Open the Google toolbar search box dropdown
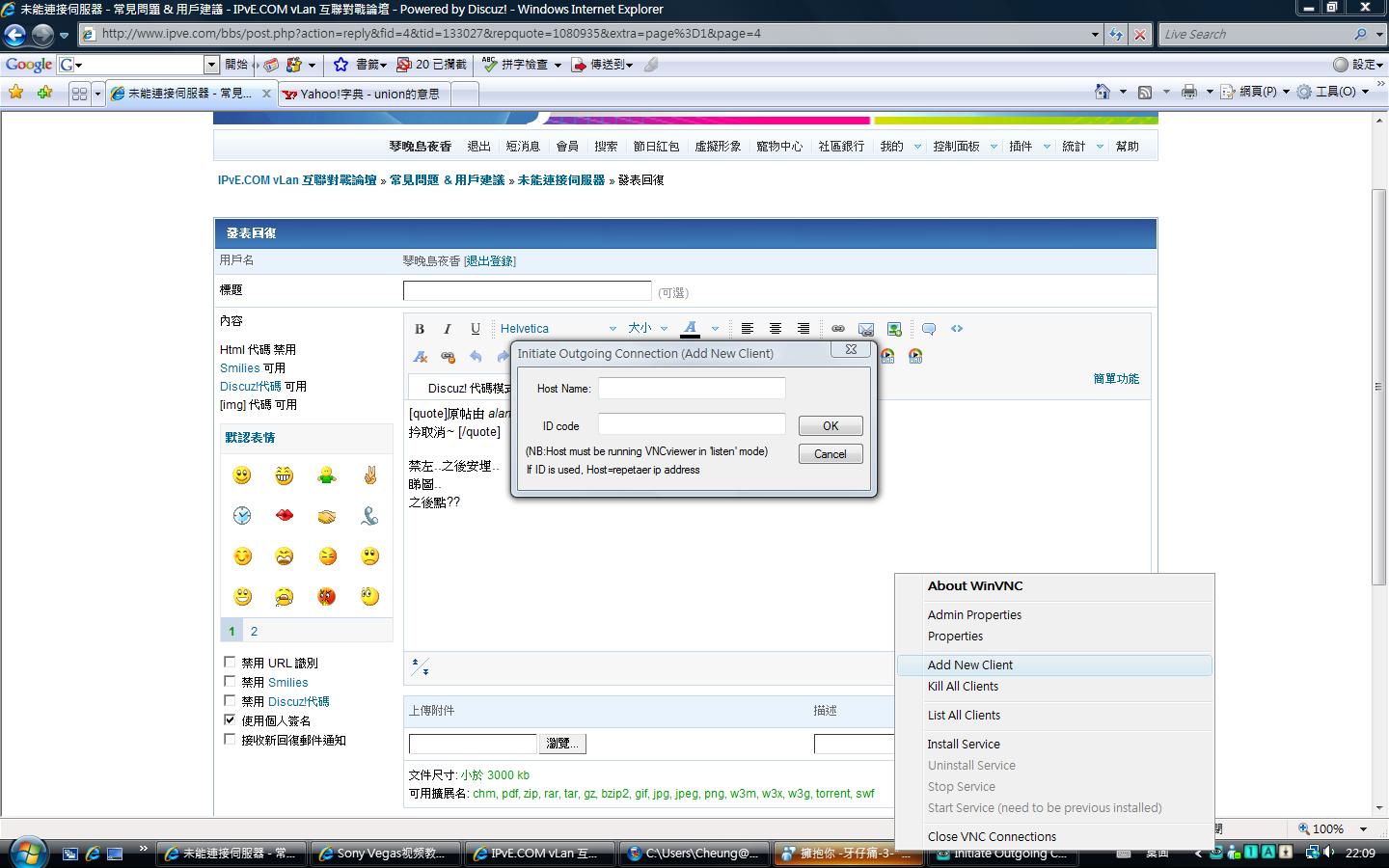 pyautogui.click(x=212, y=65)
